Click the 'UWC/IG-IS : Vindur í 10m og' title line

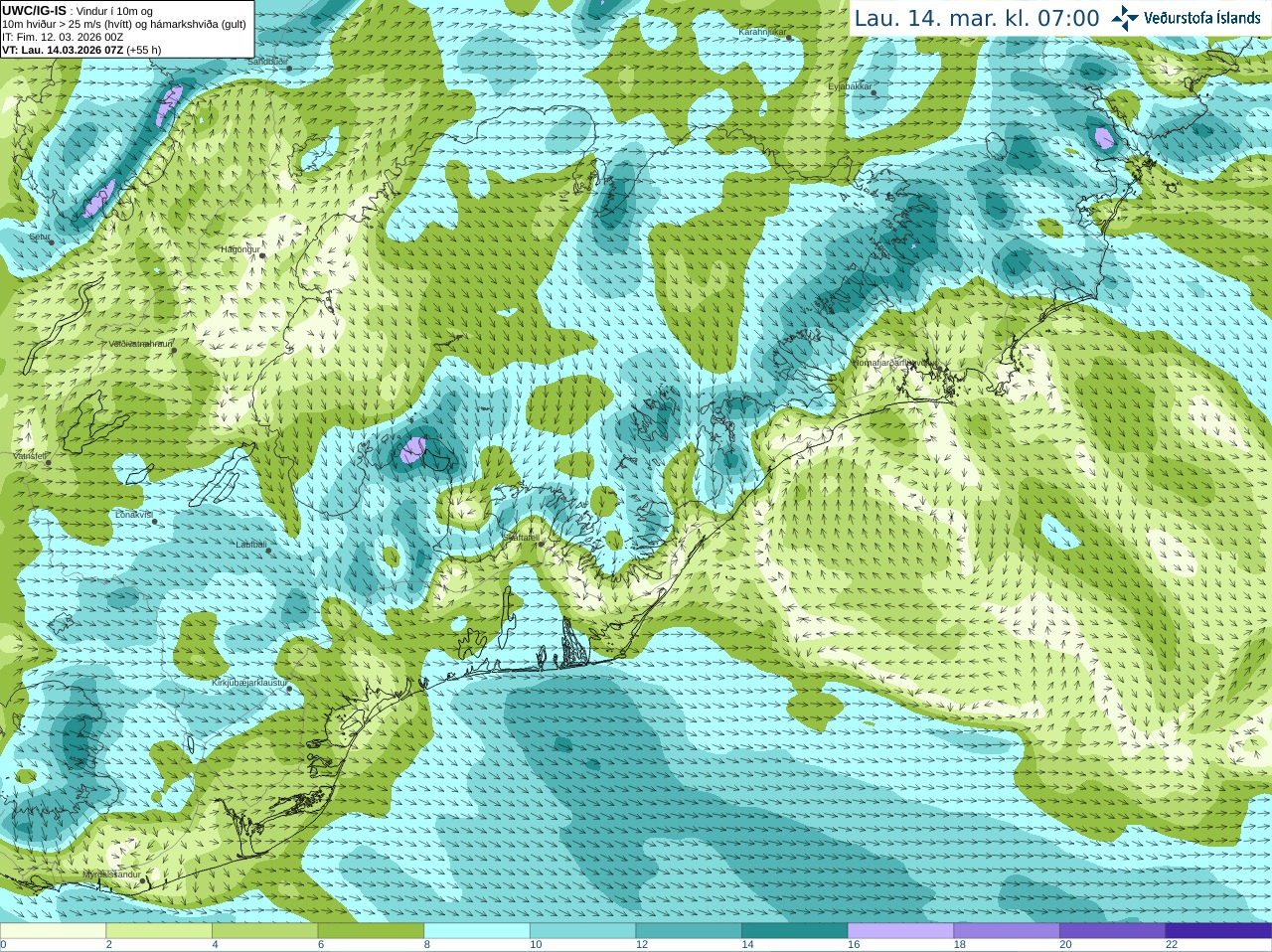coord(78,11)
